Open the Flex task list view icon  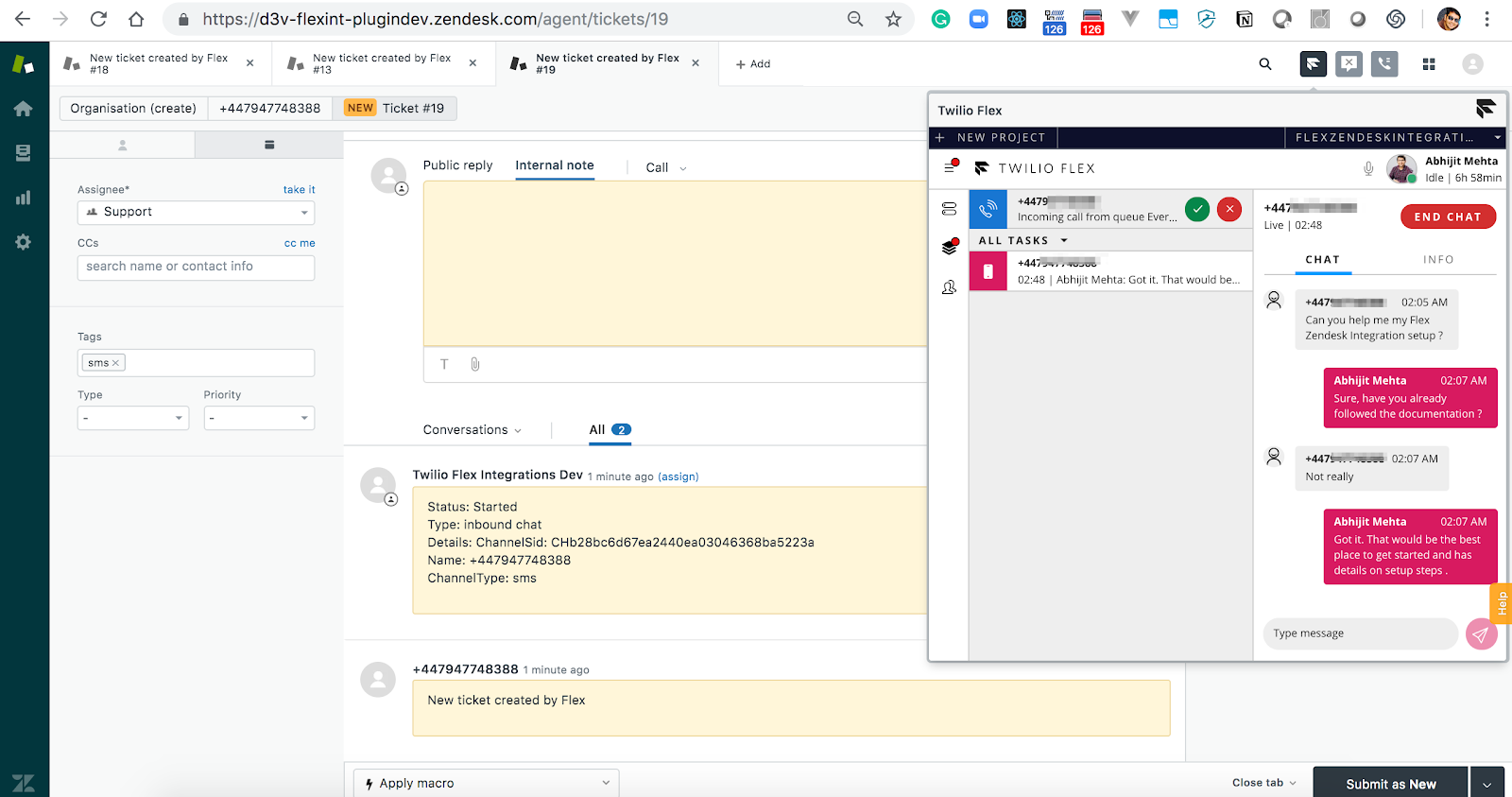[950, 209]
